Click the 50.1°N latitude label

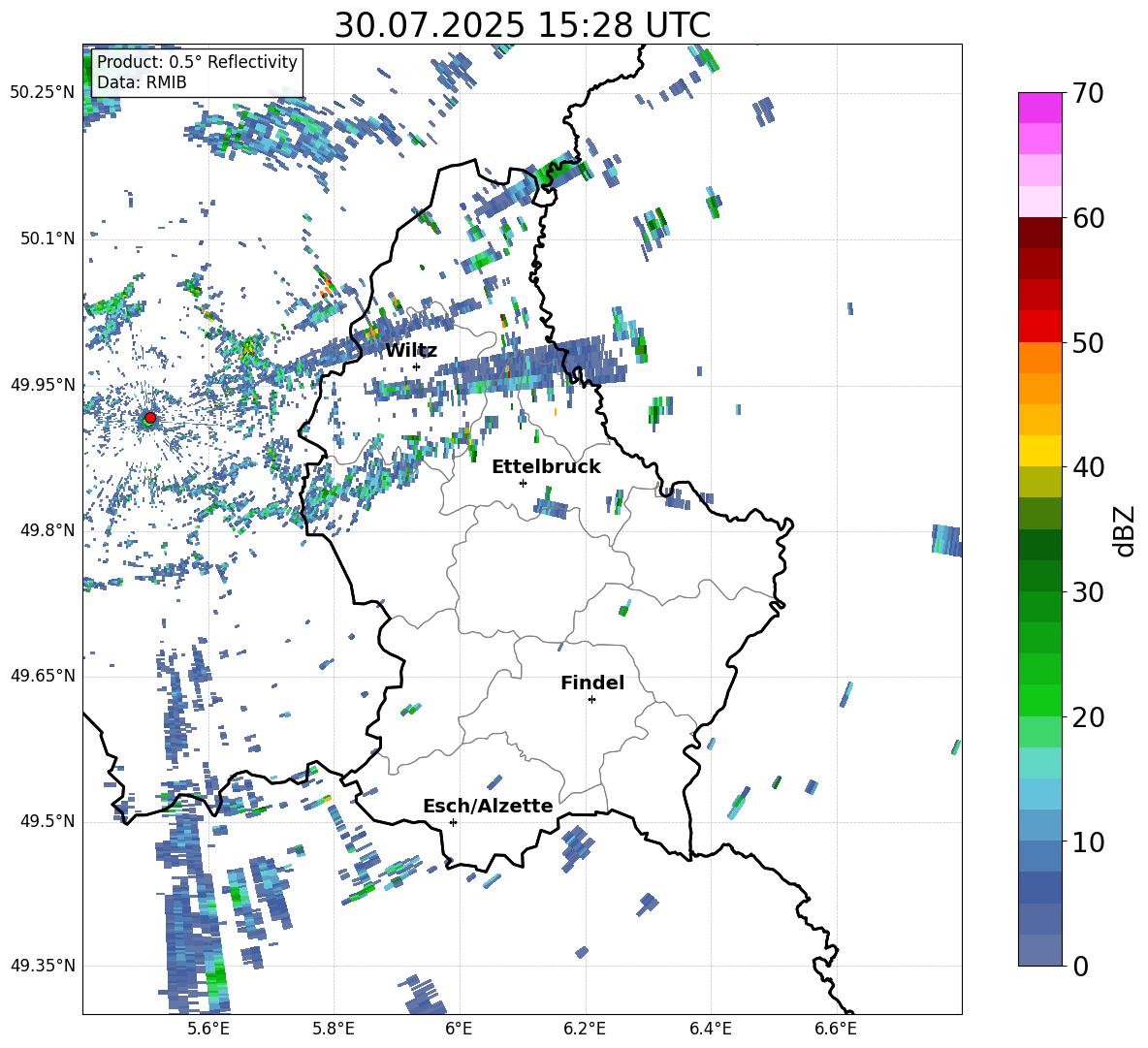tap(47, 238)
